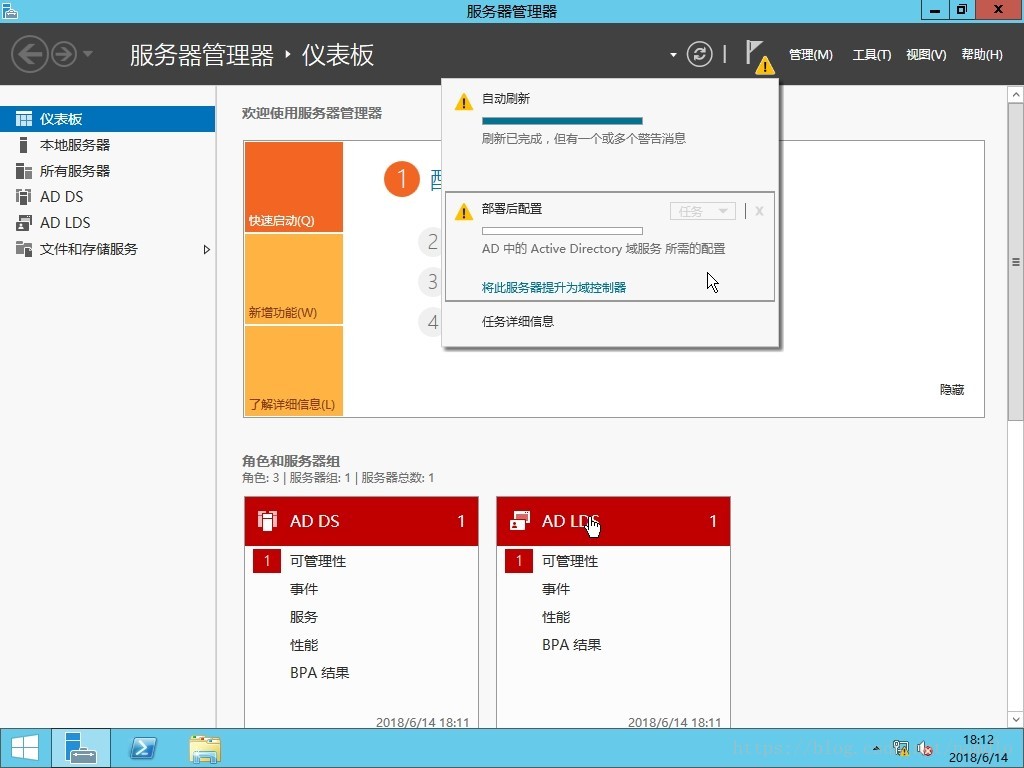
Task: Open 可管理性 in the AD DS tile
Action: [318, 561]
